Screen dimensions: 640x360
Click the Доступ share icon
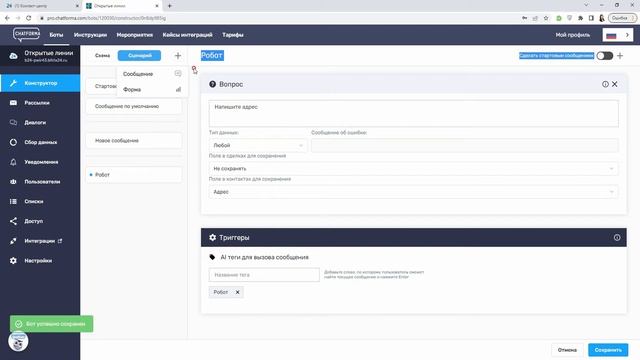(x=13, y=221)
